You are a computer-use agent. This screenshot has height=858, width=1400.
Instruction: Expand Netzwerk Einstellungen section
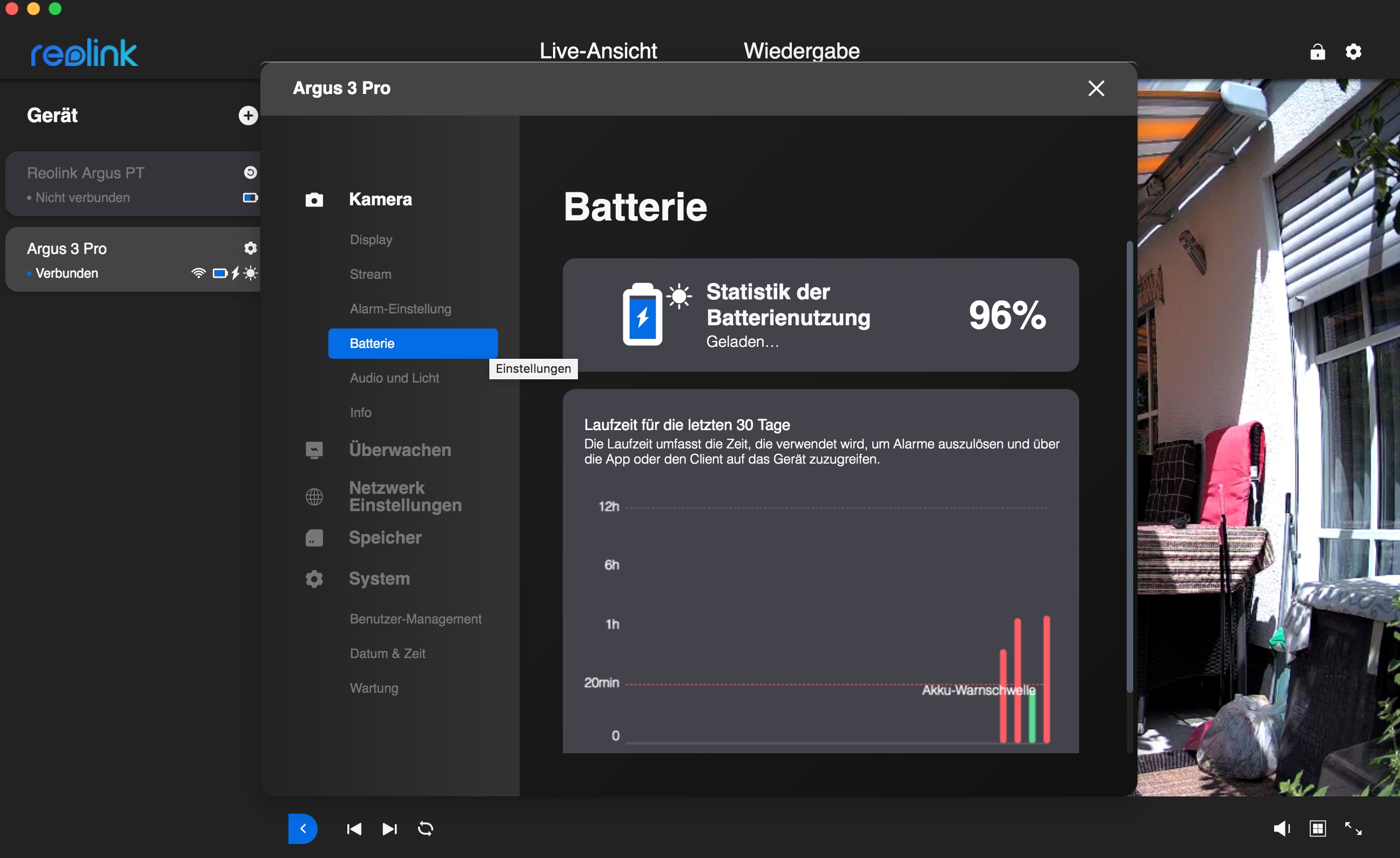coord(405,497)
